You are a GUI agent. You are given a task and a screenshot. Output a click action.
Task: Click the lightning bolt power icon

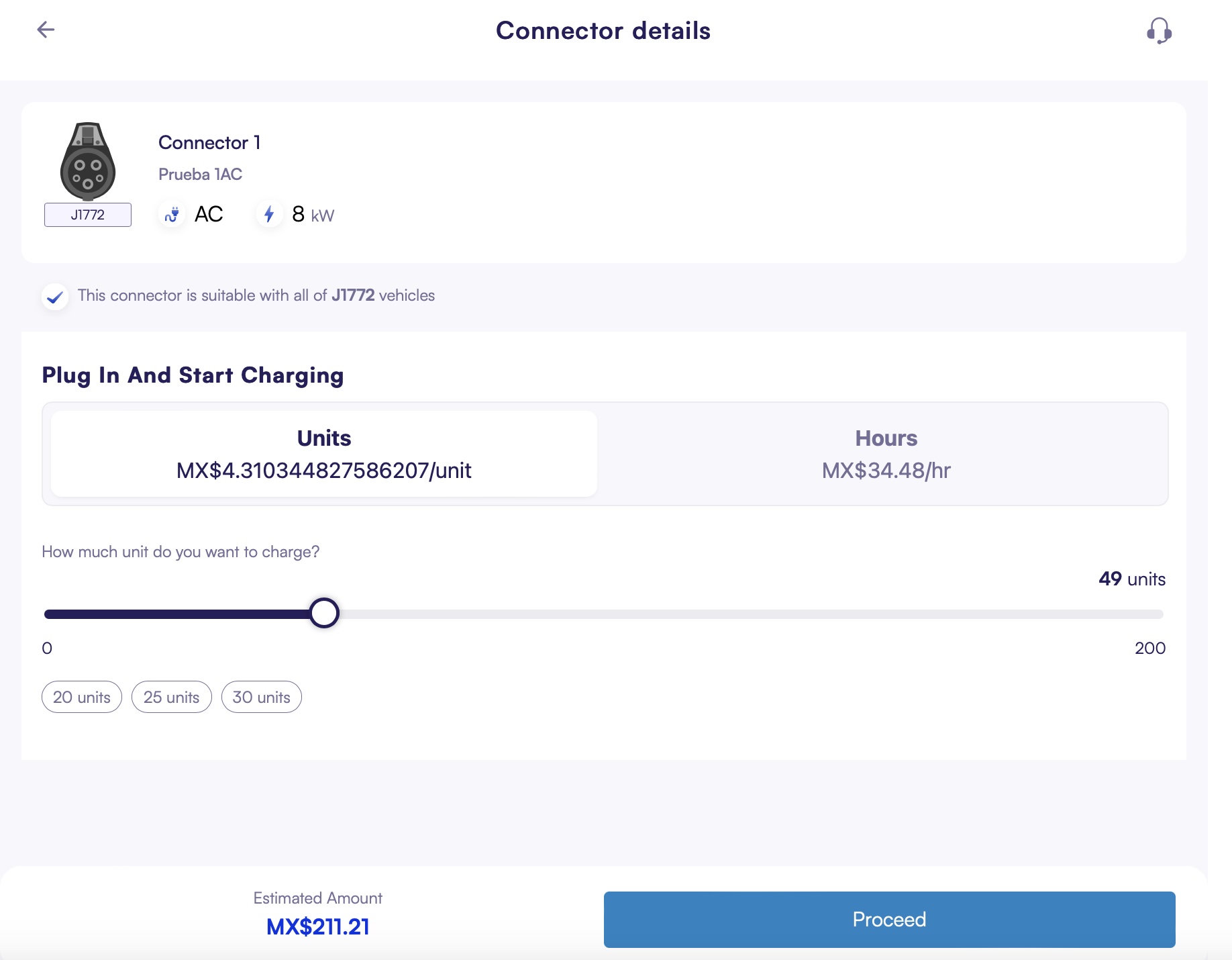click(x=270, y=214)
